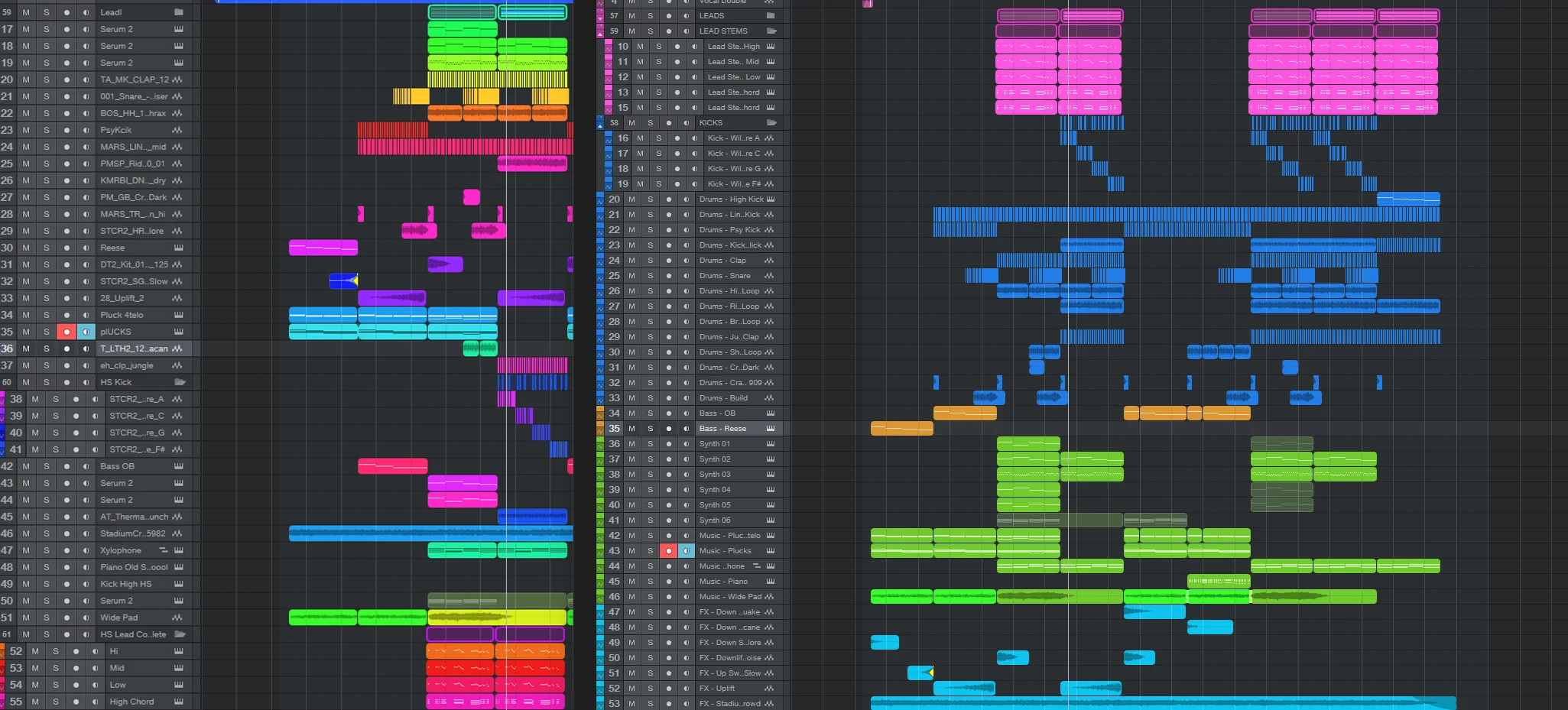Viewport: 1568px width, 710px height.
Task: Select the KMRBI_DN.._dry track name
Action: [x=133, y=180]
